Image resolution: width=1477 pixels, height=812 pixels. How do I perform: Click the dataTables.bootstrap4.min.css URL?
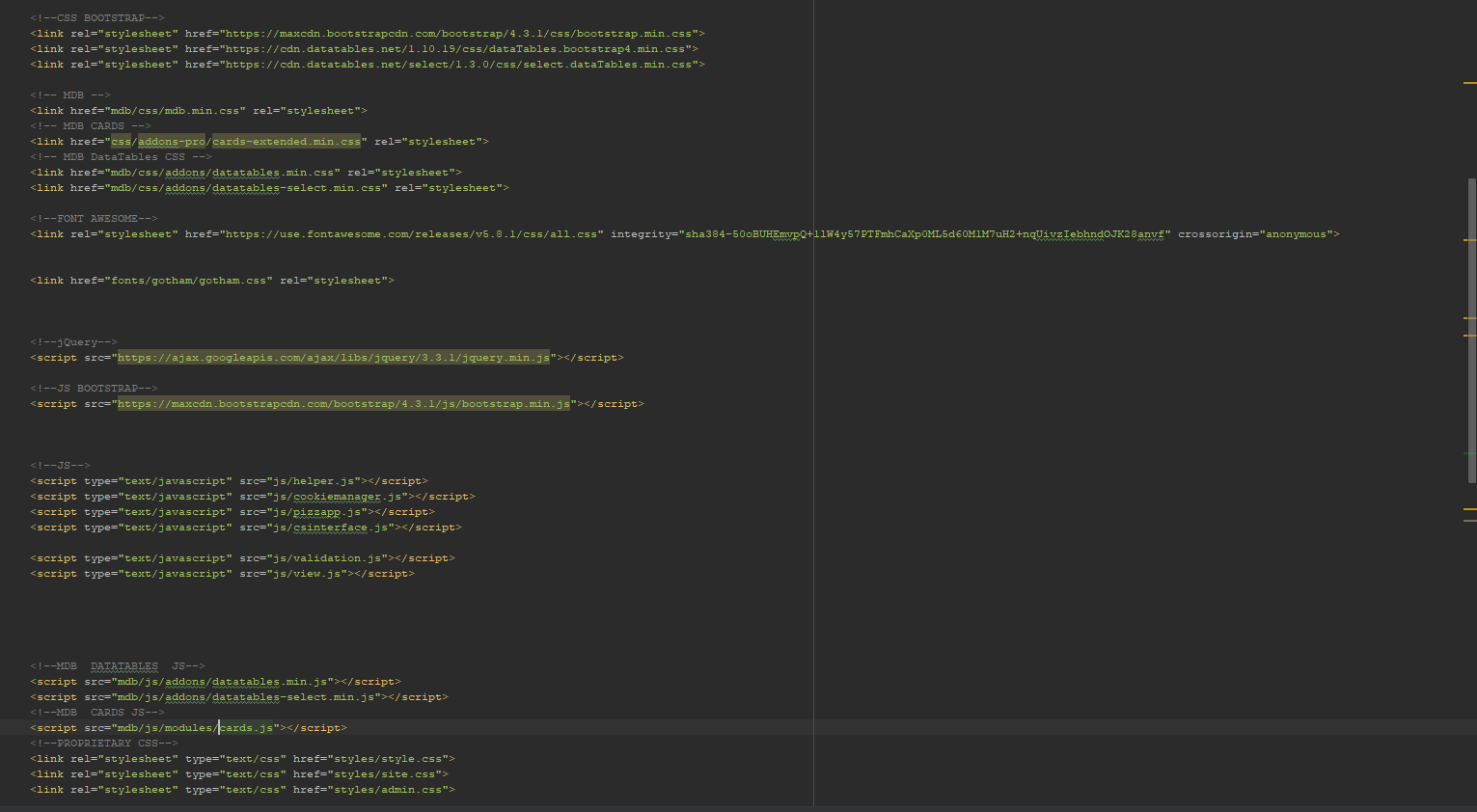pyautogui.click(x=456, y=49)
